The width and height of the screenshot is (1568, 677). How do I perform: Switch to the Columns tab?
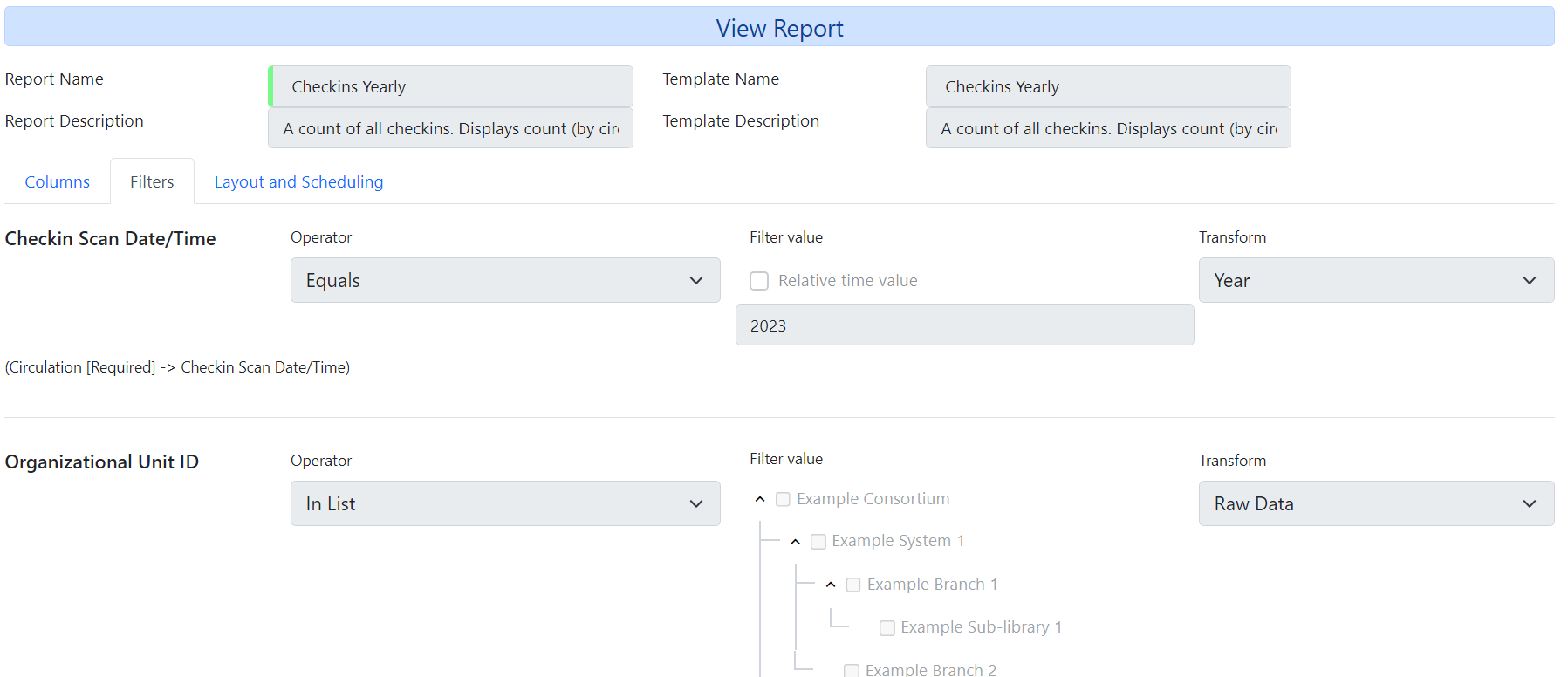pyautogui.click(x=58, y=181)
